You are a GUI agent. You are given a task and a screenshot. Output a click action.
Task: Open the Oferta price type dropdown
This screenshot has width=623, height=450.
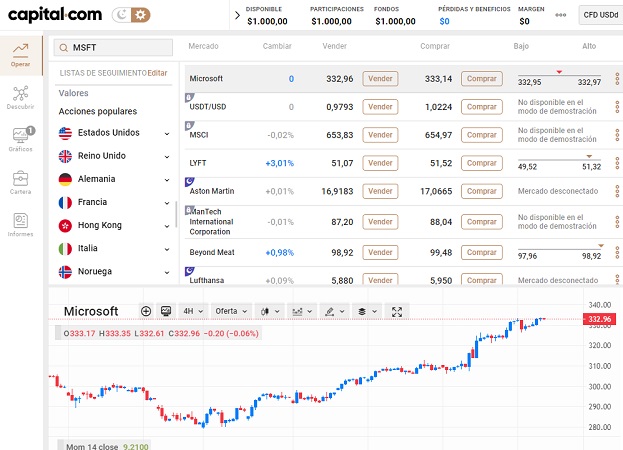231,311
